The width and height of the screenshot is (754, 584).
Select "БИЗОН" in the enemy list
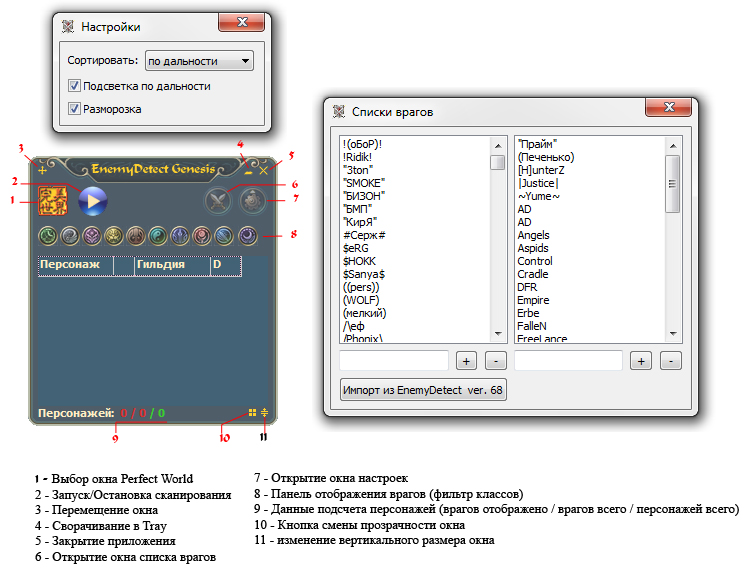click(x=364, y=196)
